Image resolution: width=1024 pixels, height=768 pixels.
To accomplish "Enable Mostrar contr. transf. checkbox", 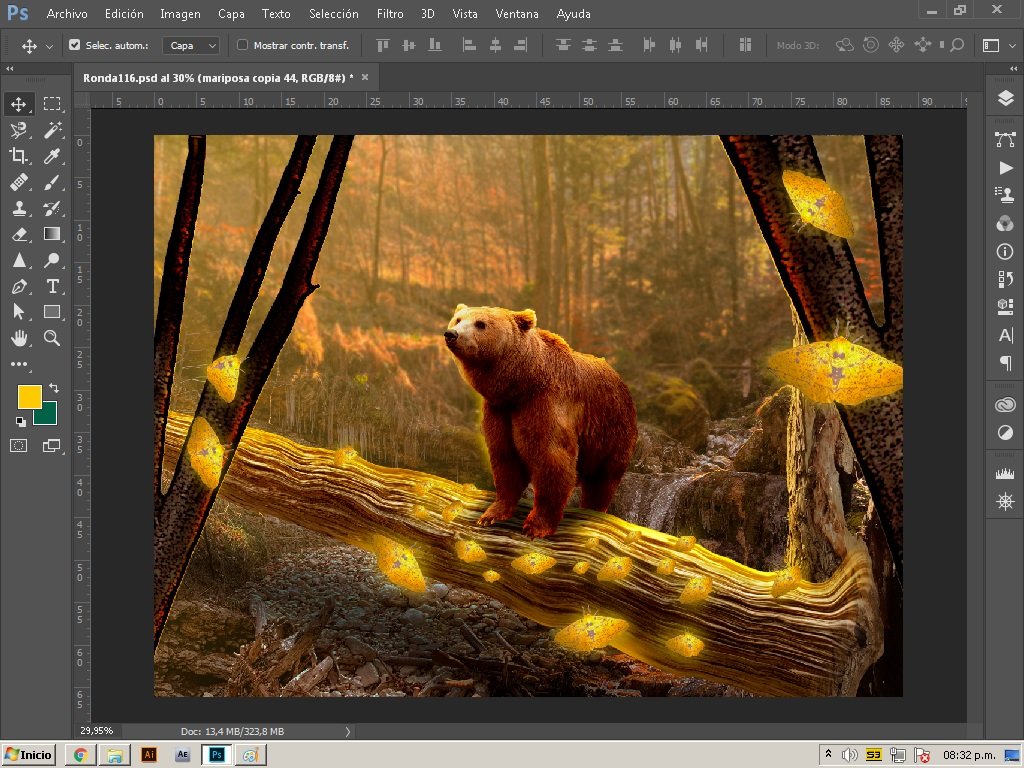I will click(x=242, y=45).
